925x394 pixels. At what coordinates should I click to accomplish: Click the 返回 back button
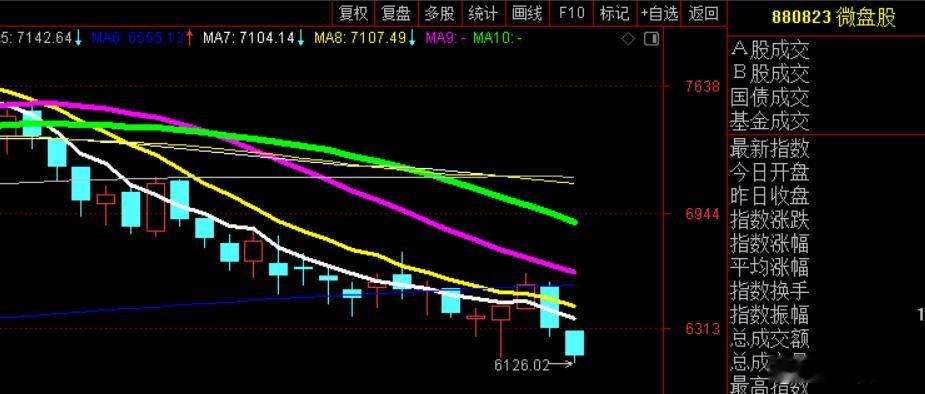[x=704, y=13]
